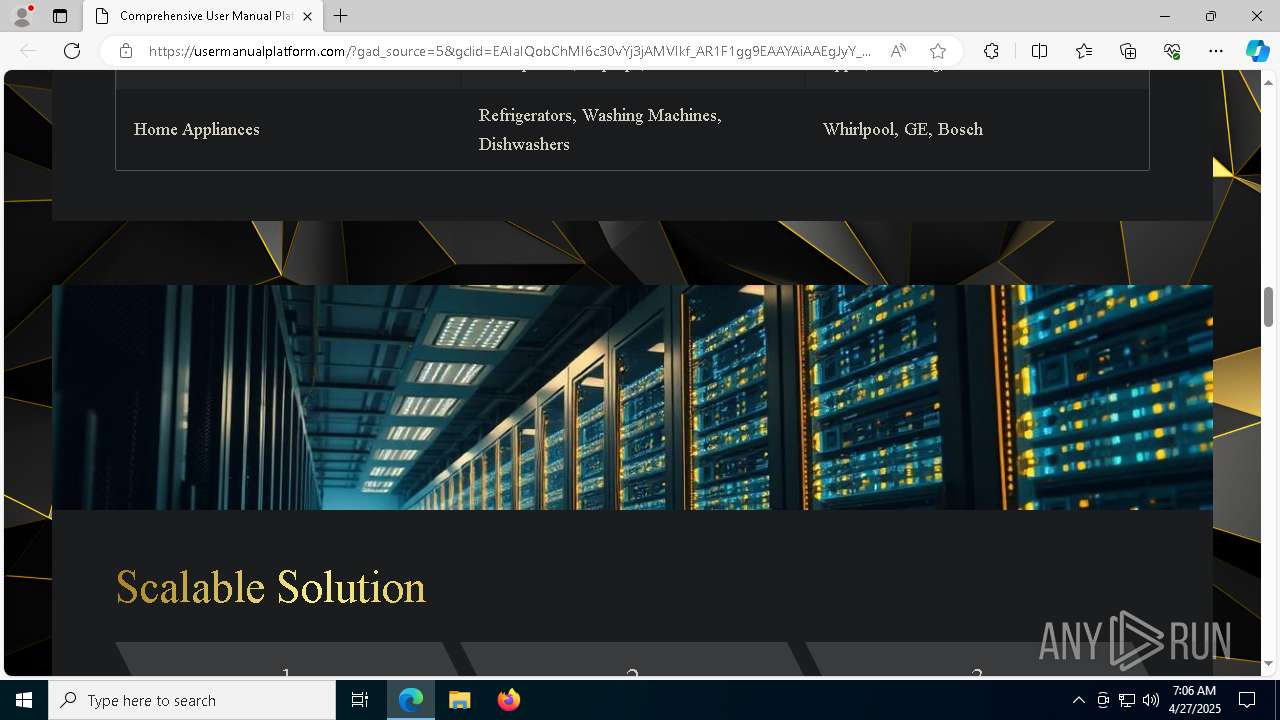The width and height of the screenshot is (1280, 720).
Task: Go back to the previous page
Action: (x=28, y=51)
